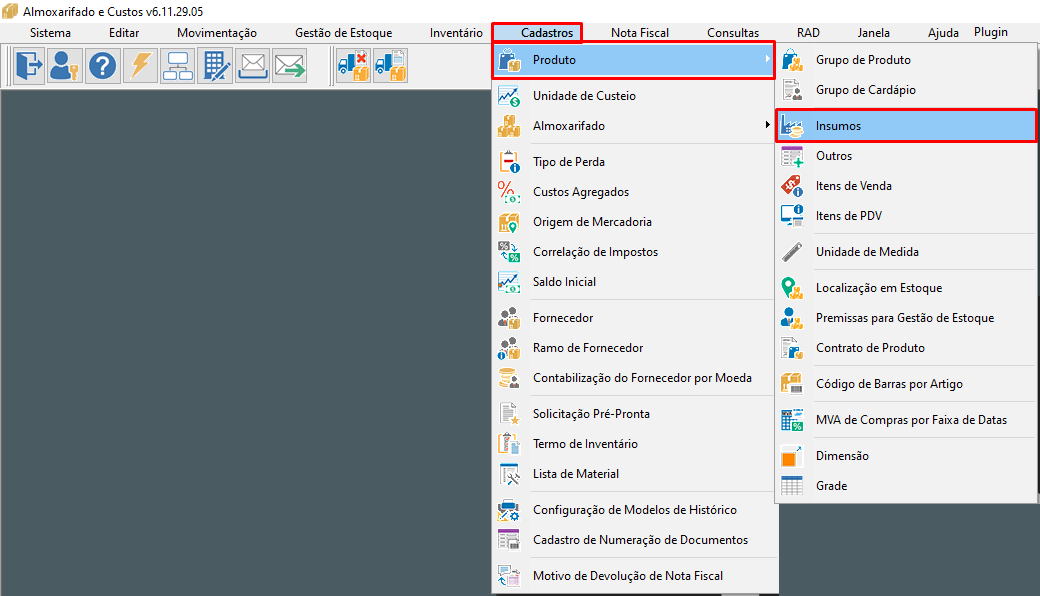Expand the Produto submenu arrow

coord(767,59)
